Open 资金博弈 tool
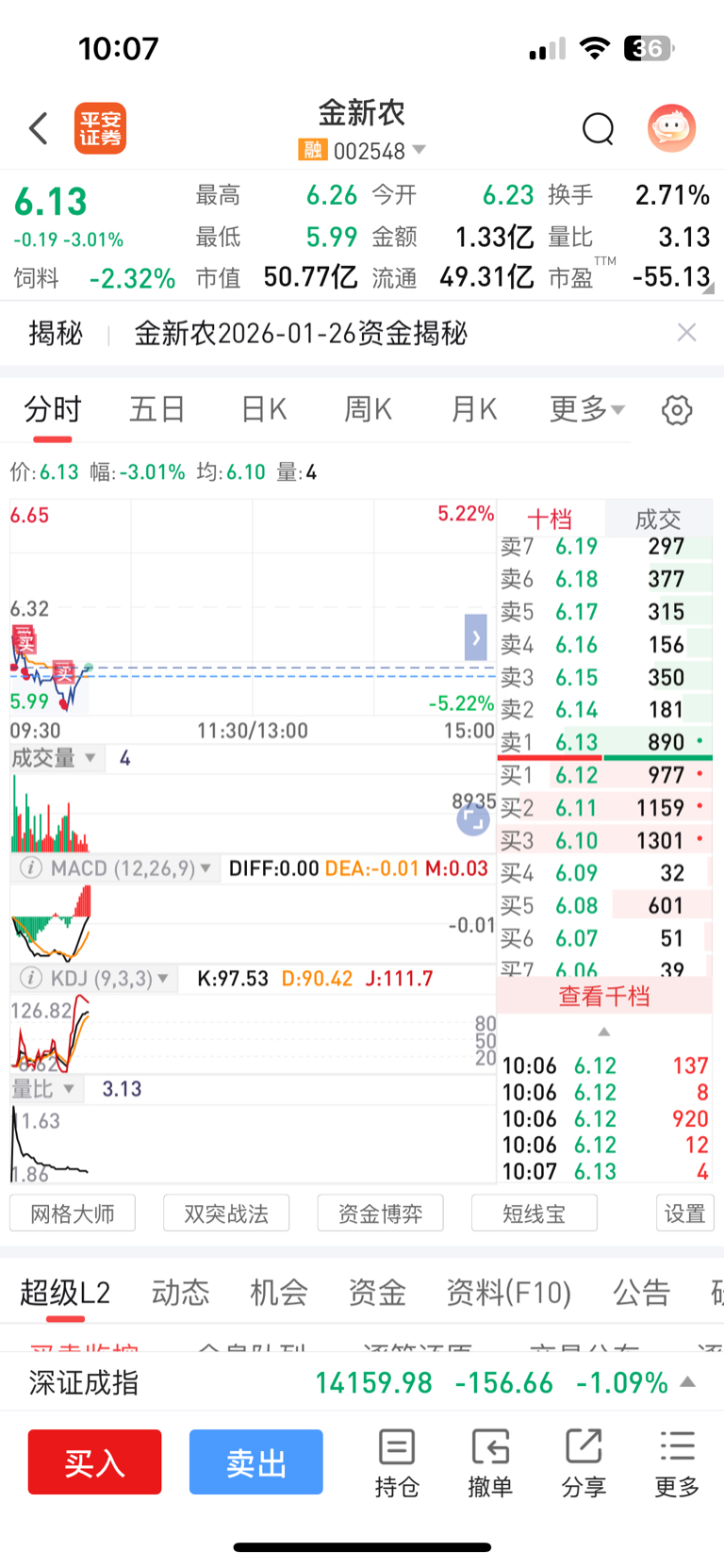This screenshot has height=1568, width=724. point(380,1213)
